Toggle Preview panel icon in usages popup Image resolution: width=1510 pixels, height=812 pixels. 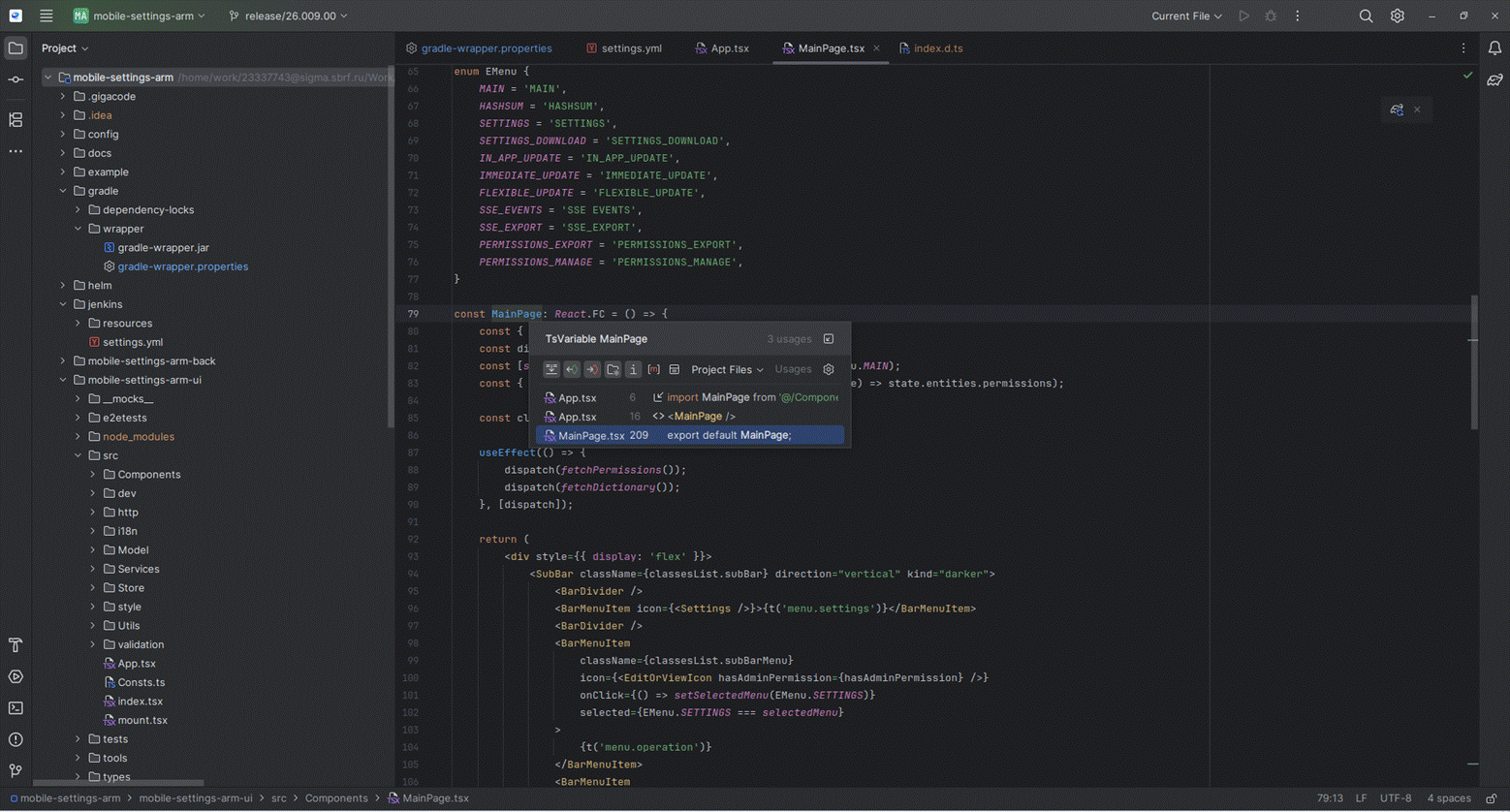675,369
